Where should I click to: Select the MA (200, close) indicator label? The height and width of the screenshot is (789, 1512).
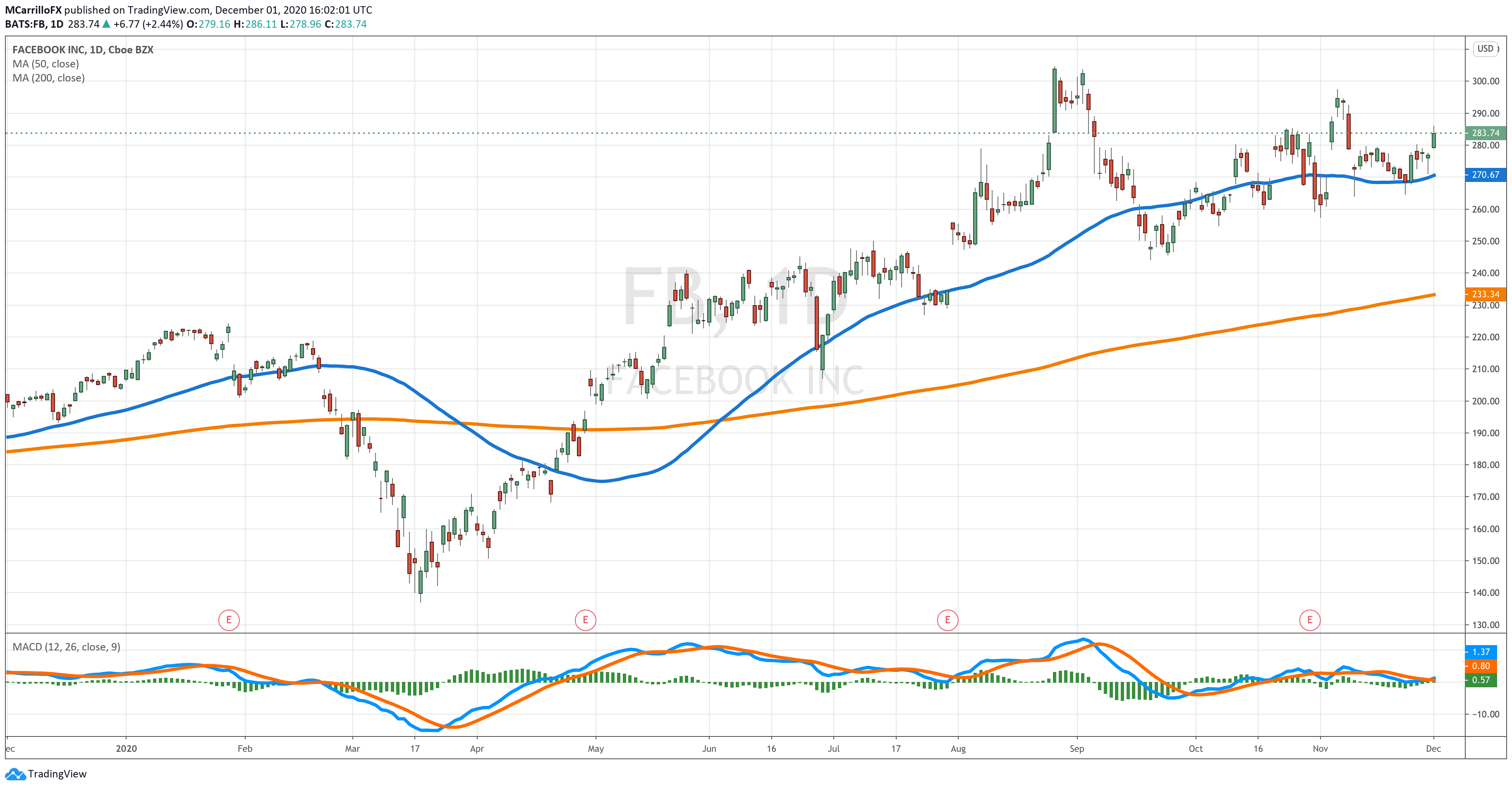49,78
